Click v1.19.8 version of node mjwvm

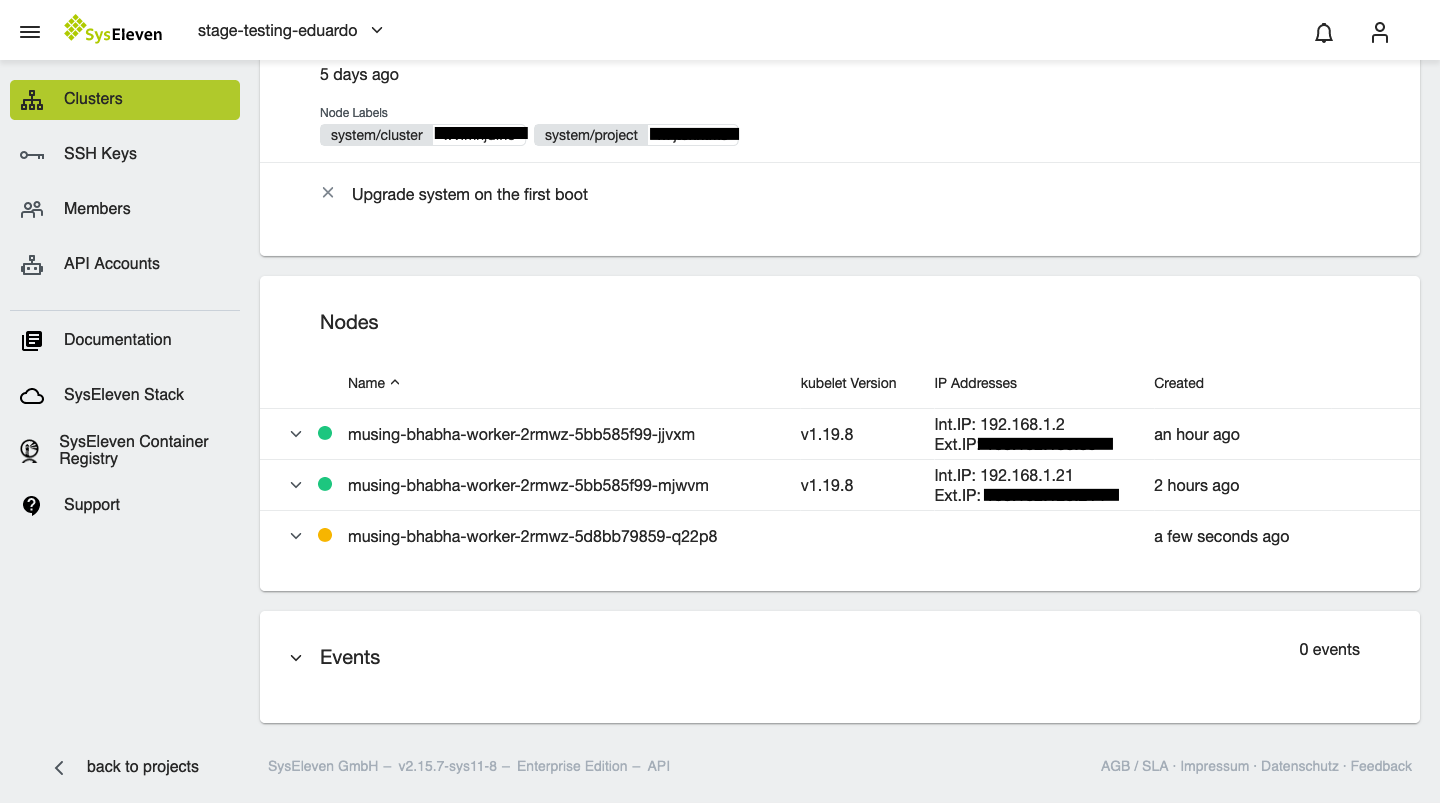tap(827, 485)
